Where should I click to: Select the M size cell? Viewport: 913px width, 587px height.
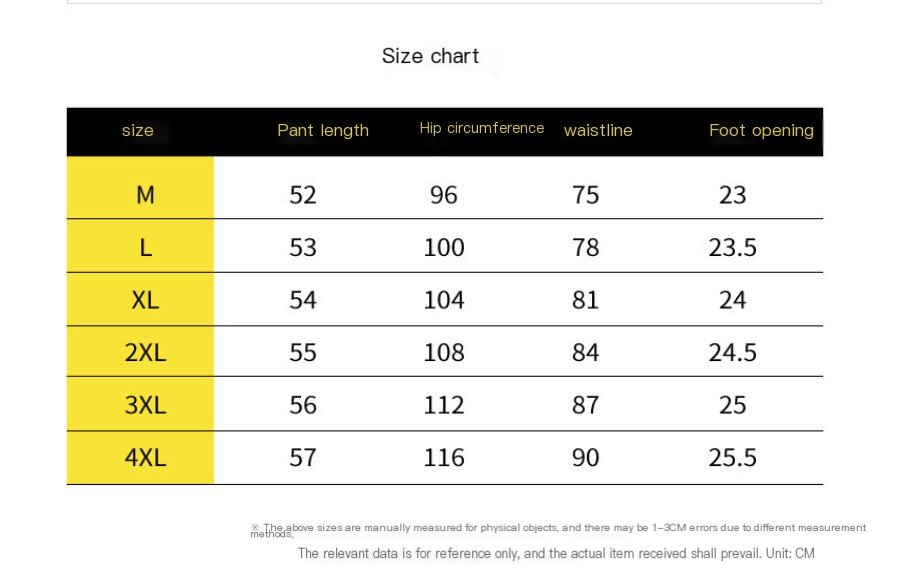(x=140, y=188)
